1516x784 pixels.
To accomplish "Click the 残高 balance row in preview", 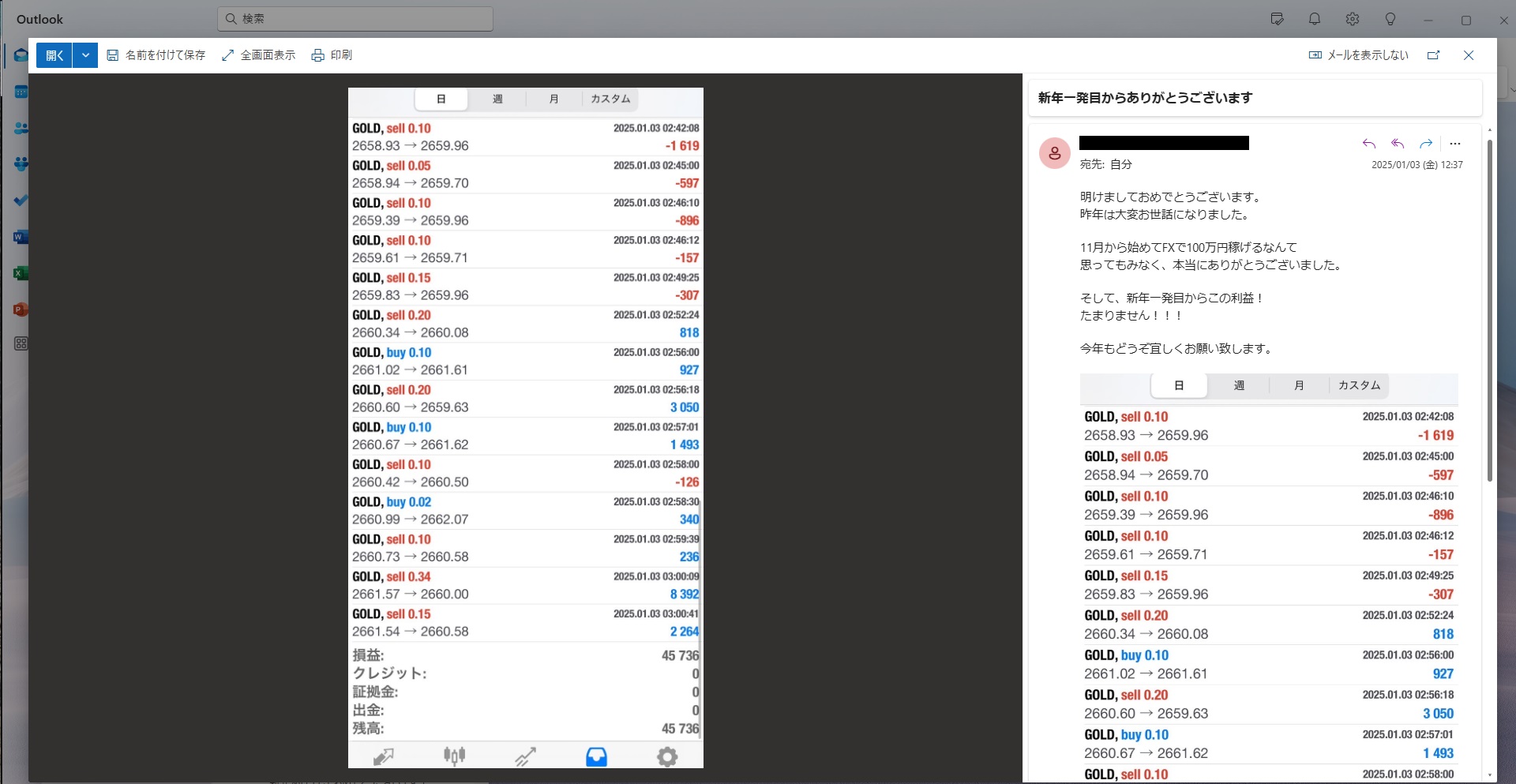I will pos(526,729).
